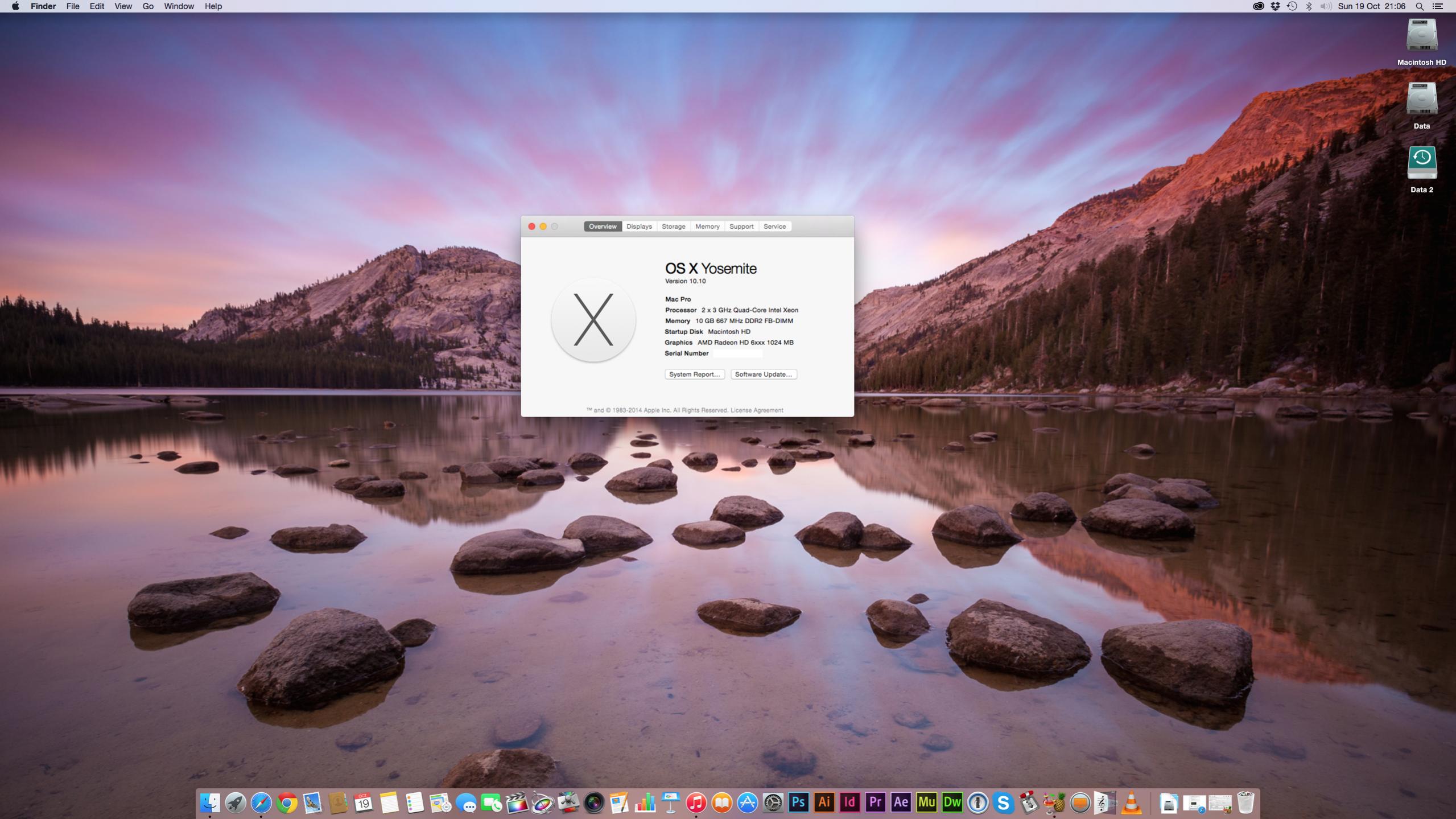Launch Adobe Illustrator from Dock
Screen dimensions: 1456x819
824,802
